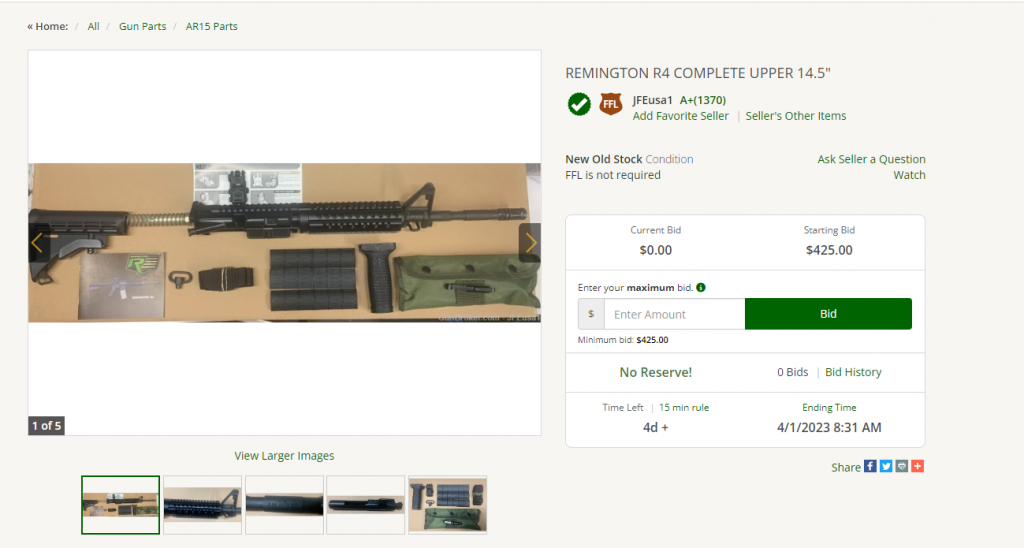Viewport: 1024px width, 548px height.
Task: Click the Enter Amount bid field
Action: point(674,314)
